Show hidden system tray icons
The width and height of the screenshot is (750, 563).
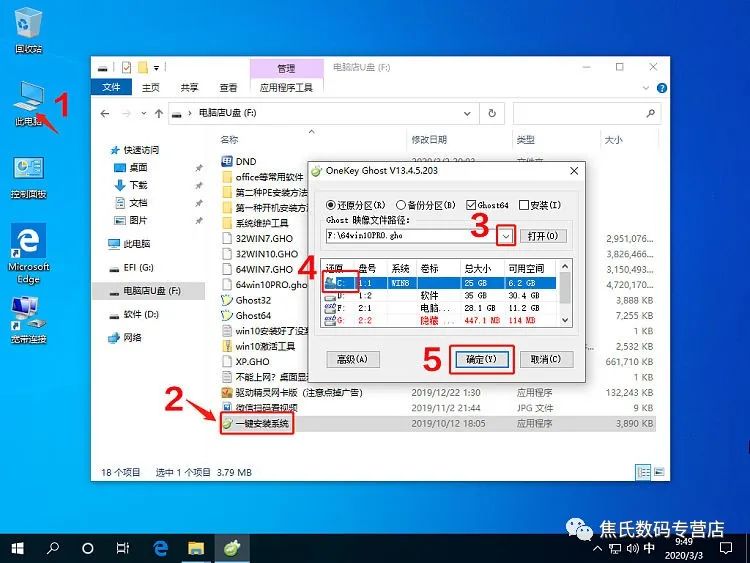[x=597, y=549]
